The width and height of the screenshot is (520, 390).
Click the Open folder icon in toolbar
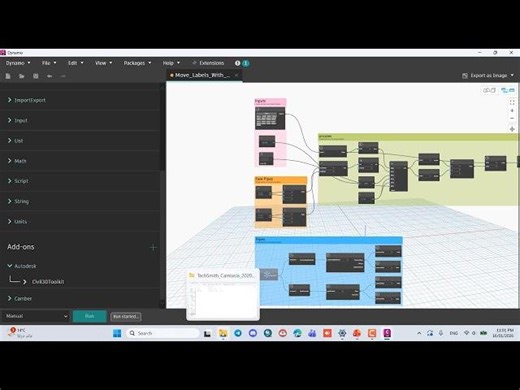point(22,76)
